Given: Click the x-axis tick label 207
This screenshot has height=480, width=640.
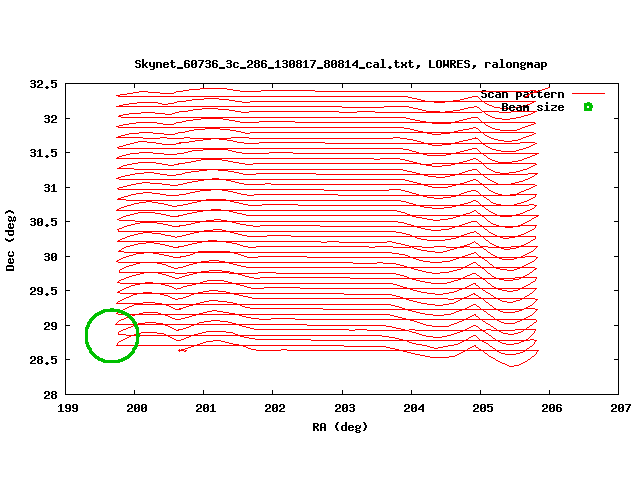Looking at the screenshot, I should (x=619, y=408).
